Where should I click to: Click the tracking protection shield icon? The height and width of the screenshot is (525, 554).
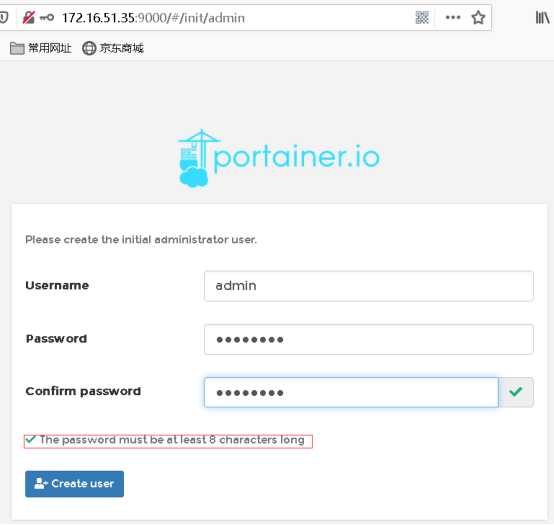[x=4, y=17]
